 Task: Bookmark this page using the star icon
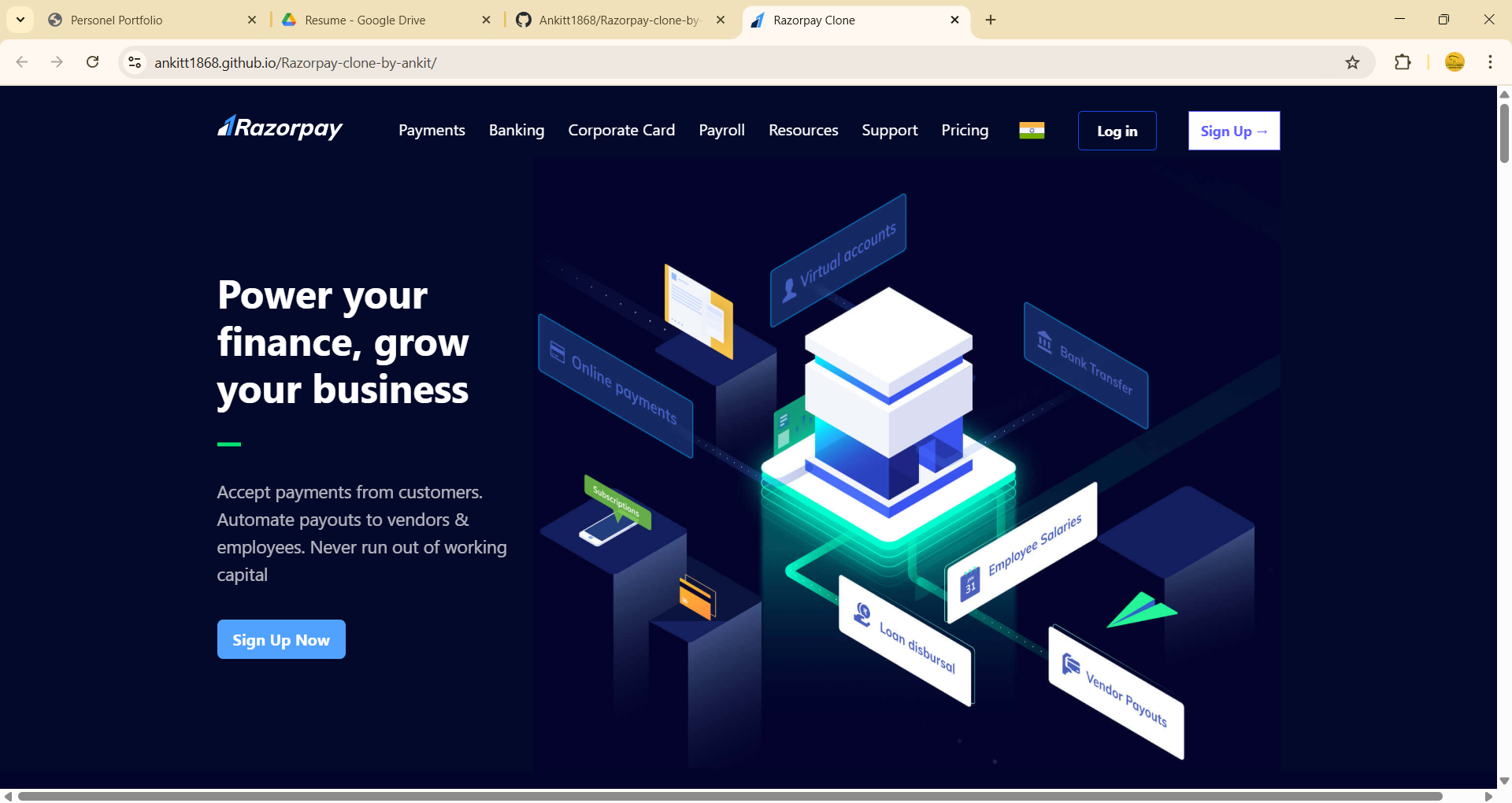pyautogui.click(x=1353, y=62)
